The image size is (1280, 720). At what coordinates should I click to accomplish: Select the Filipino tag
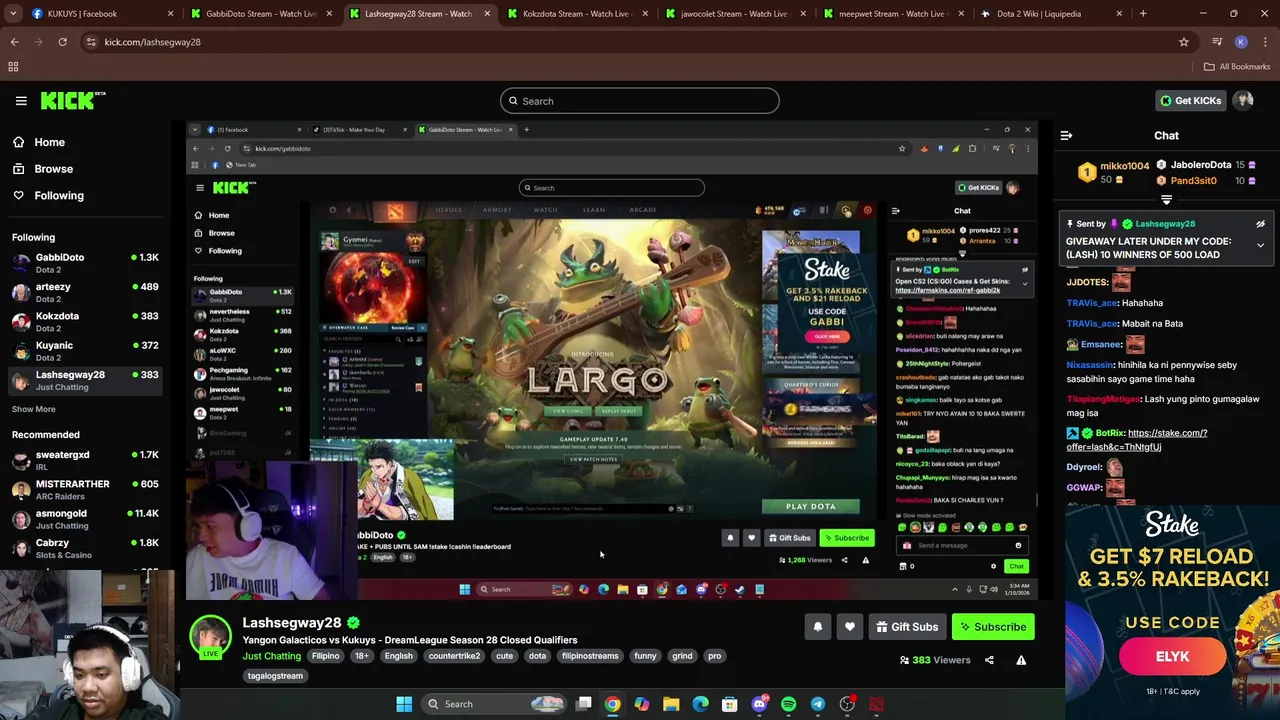point(325,656)
